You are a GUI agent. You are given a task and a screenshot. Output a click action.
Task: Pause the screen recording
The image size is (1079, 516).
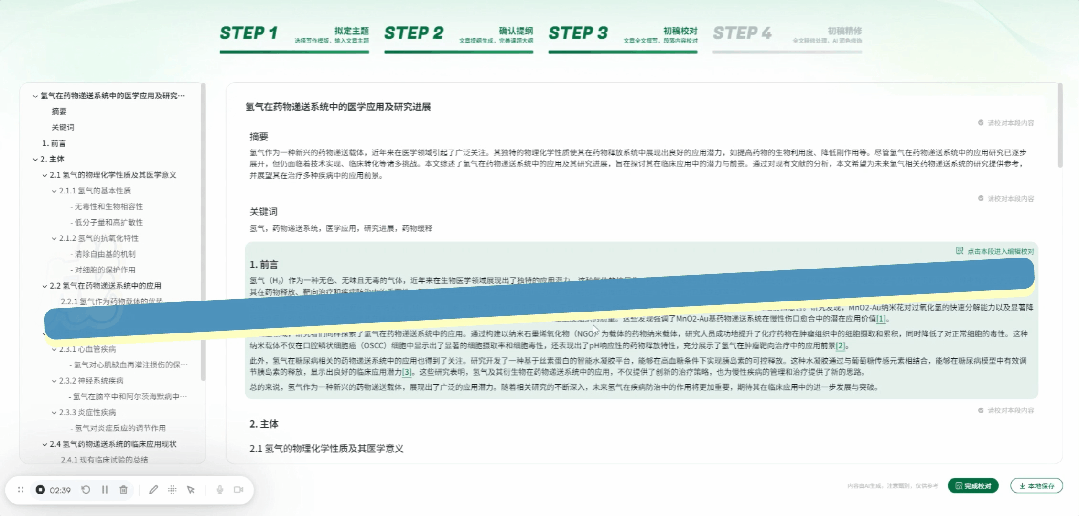pyautogui.click(x=105, y=490)
